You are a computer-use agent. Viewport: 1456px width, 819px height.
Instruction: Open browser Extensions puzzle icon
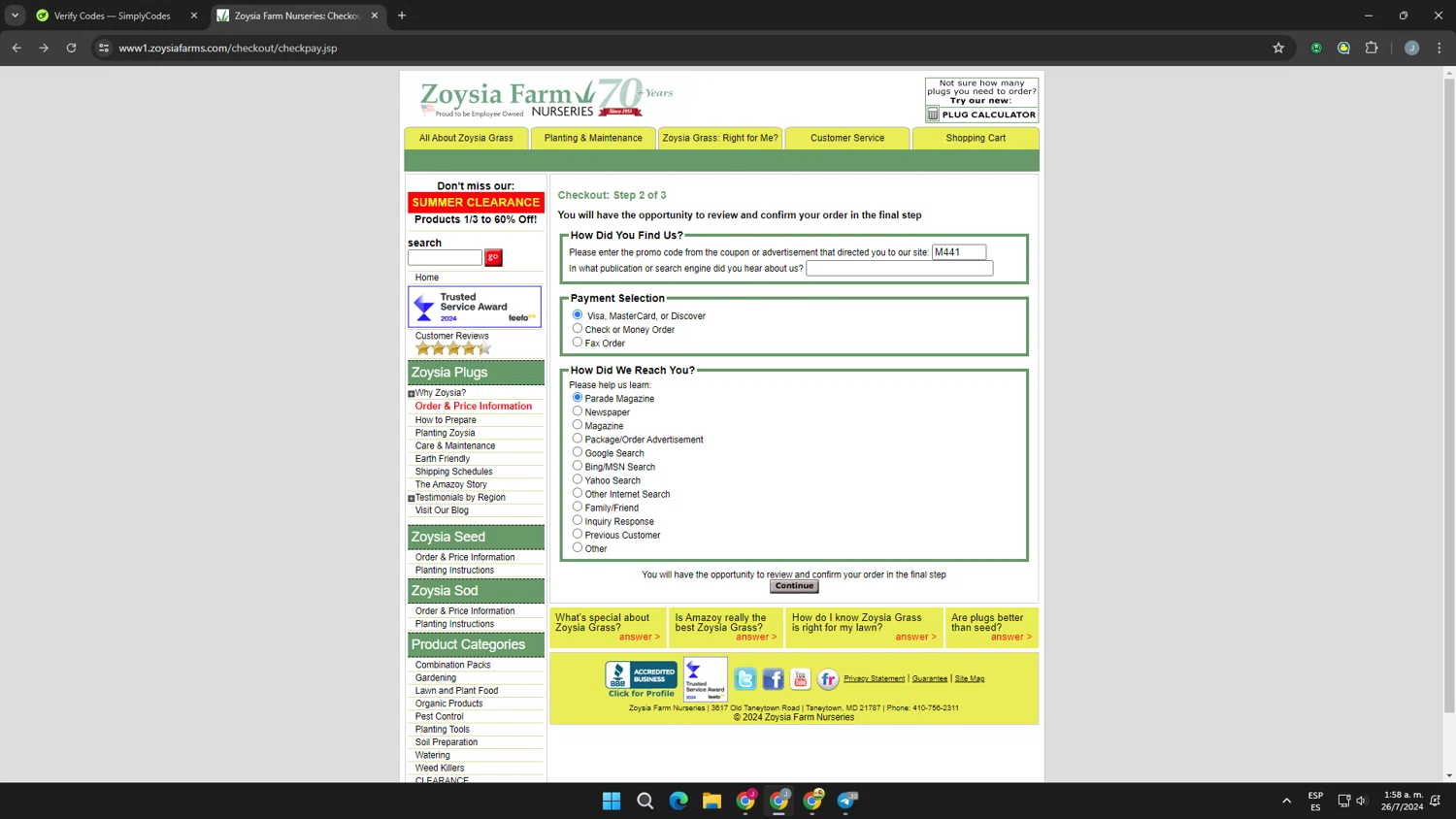(1372, 48)
